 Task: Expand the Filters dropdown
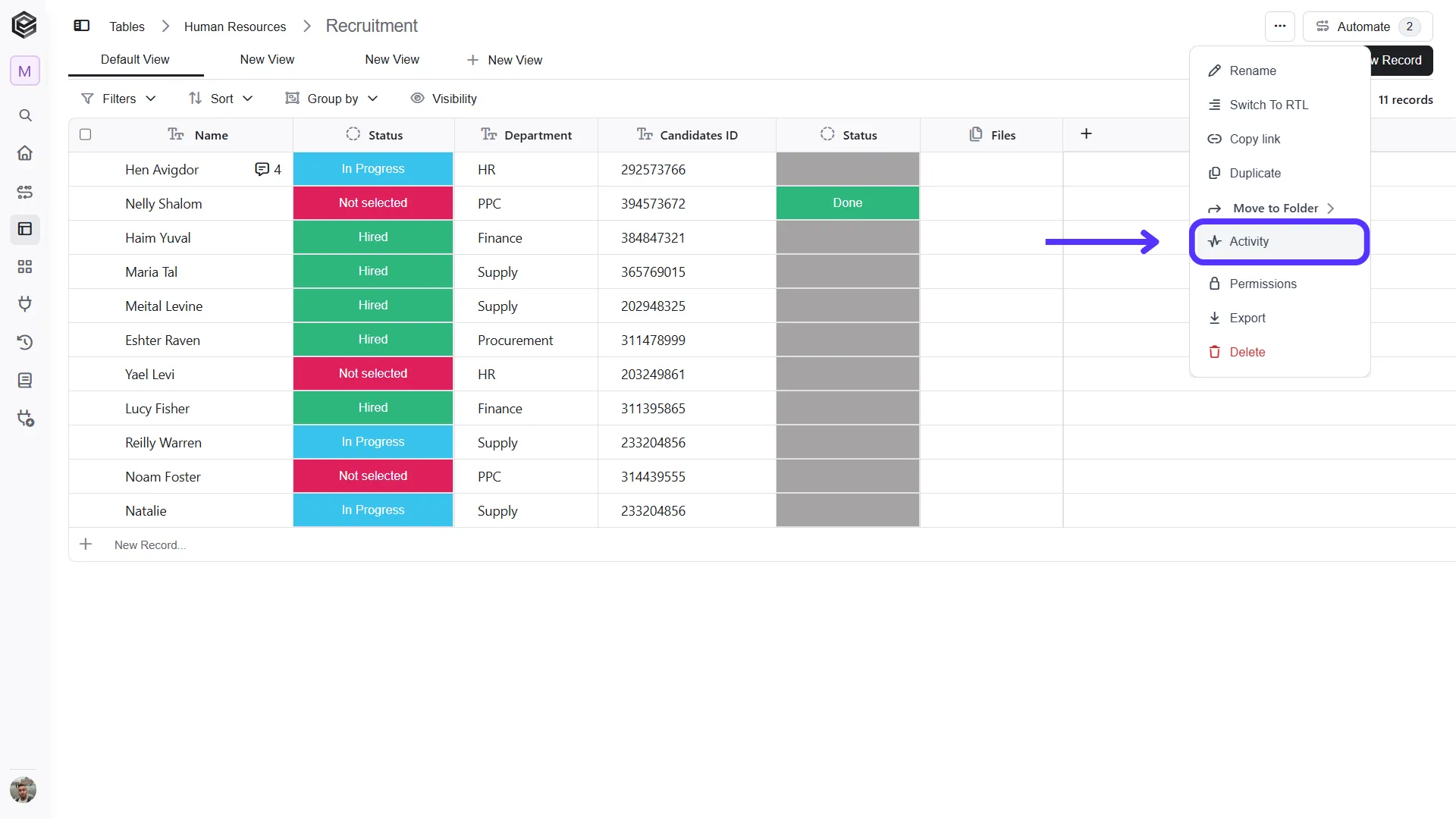click(118, 99)
